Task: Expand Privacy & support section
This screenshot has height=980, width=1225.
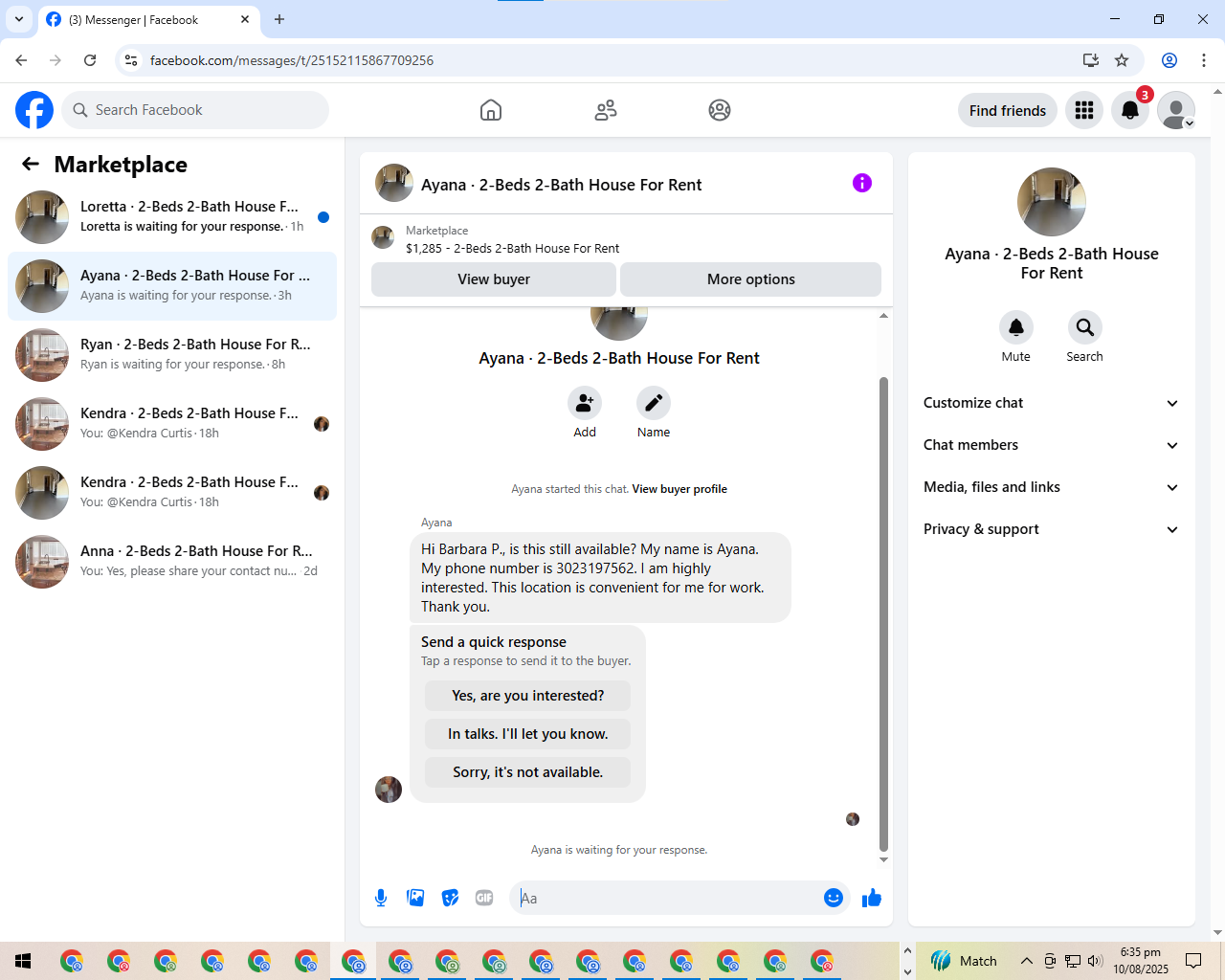Action: 1052,529
